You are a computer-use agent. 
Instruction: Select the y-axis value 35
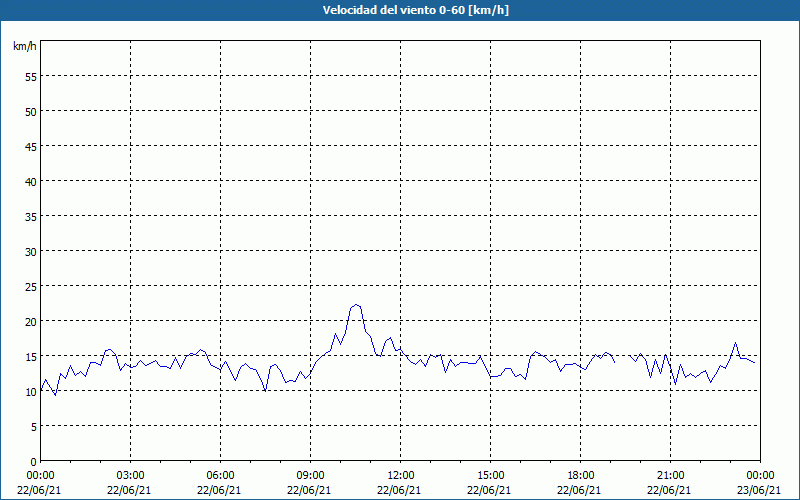tap(31, 217)
